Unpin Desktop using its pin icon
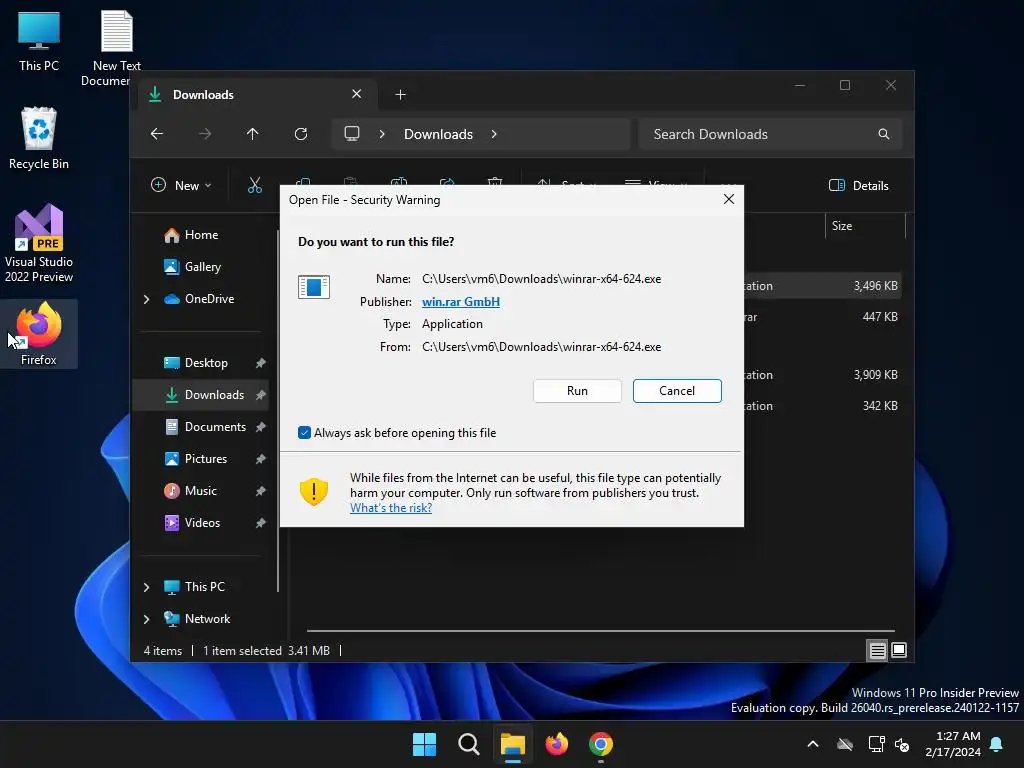1024x768 pixels. coord(261,363)
